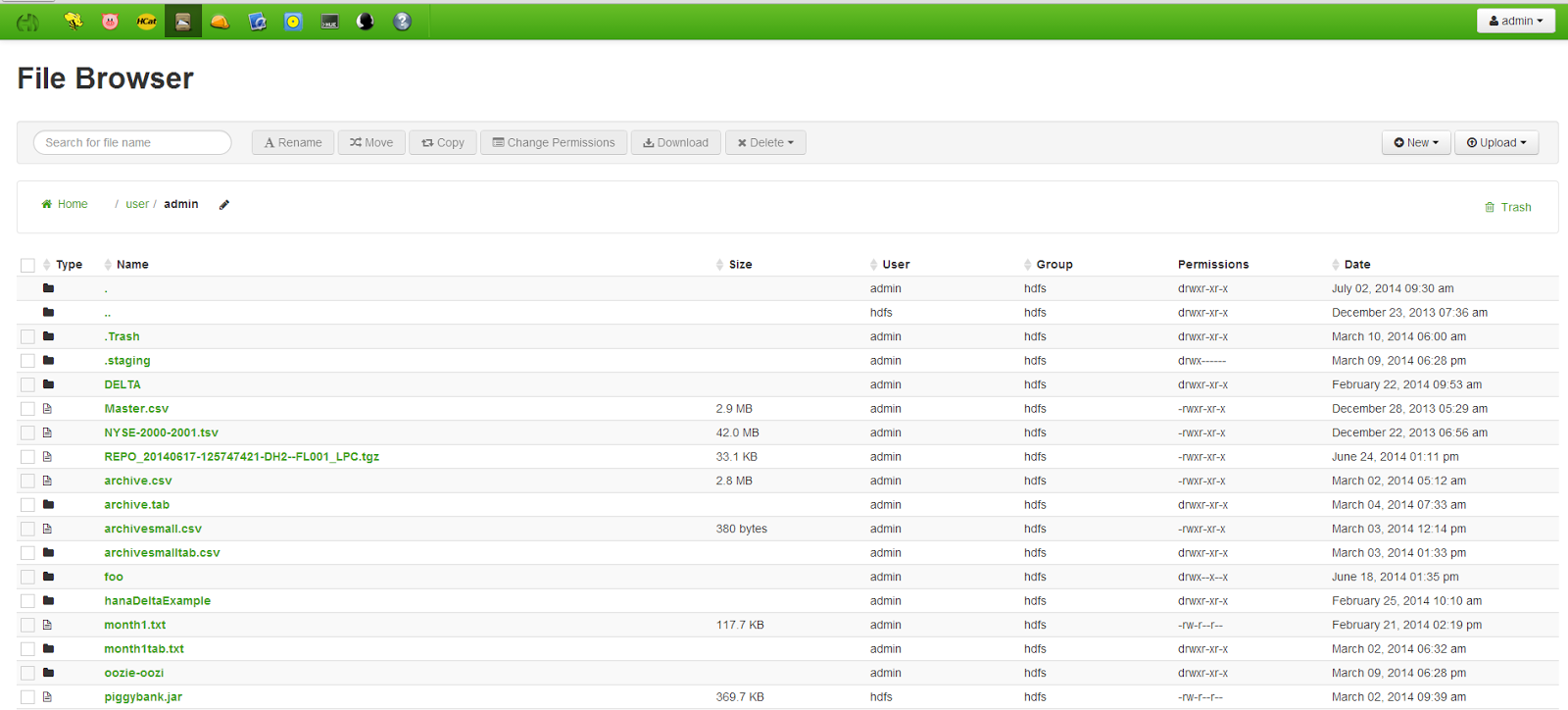This screenshot has width=1568, height=710.
Task: Open the Help question mark icon
Action: point(402,21)
